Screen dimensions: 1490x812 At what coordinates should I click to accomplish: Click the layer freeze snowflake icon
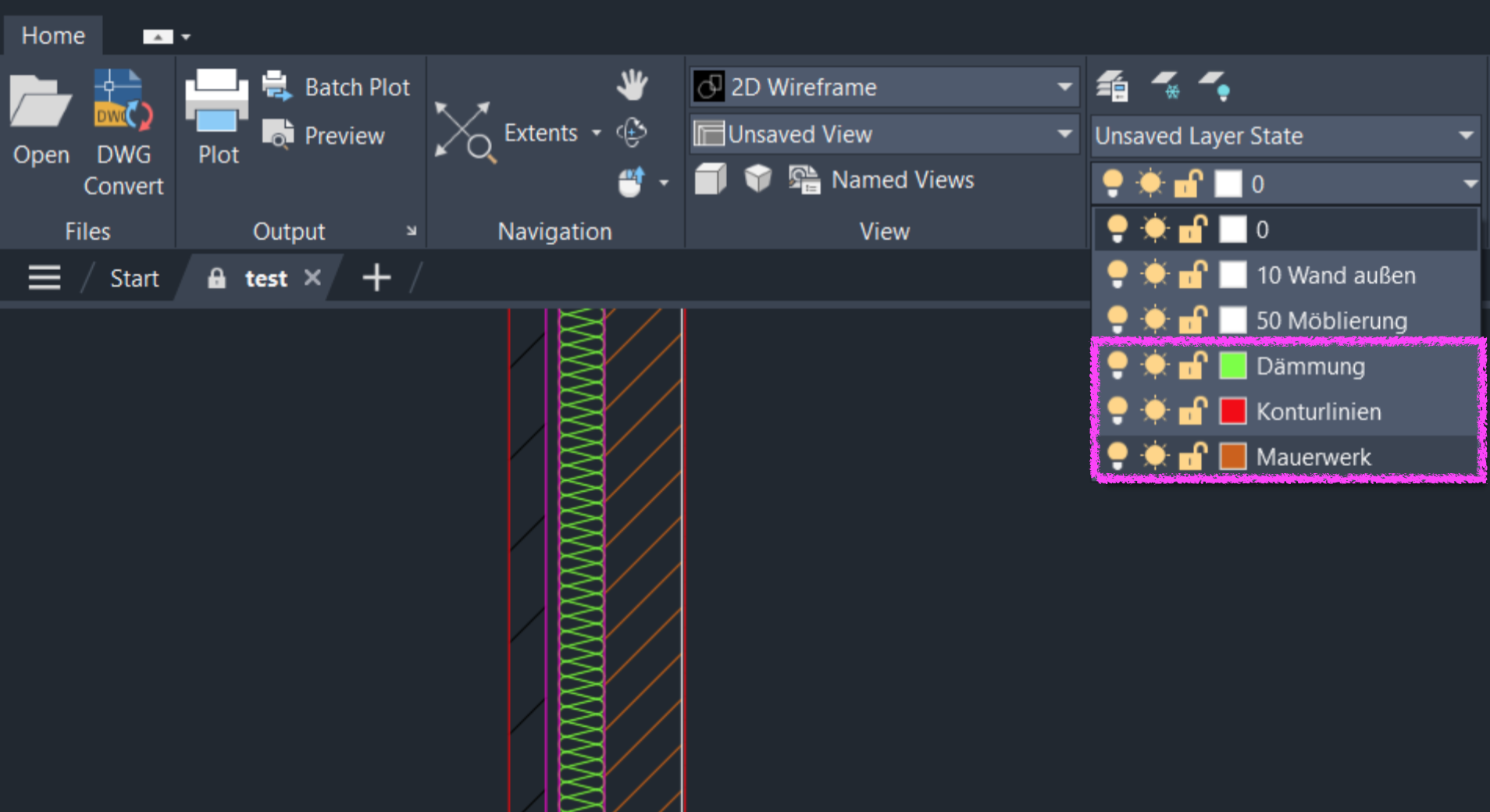(1166, 86)
